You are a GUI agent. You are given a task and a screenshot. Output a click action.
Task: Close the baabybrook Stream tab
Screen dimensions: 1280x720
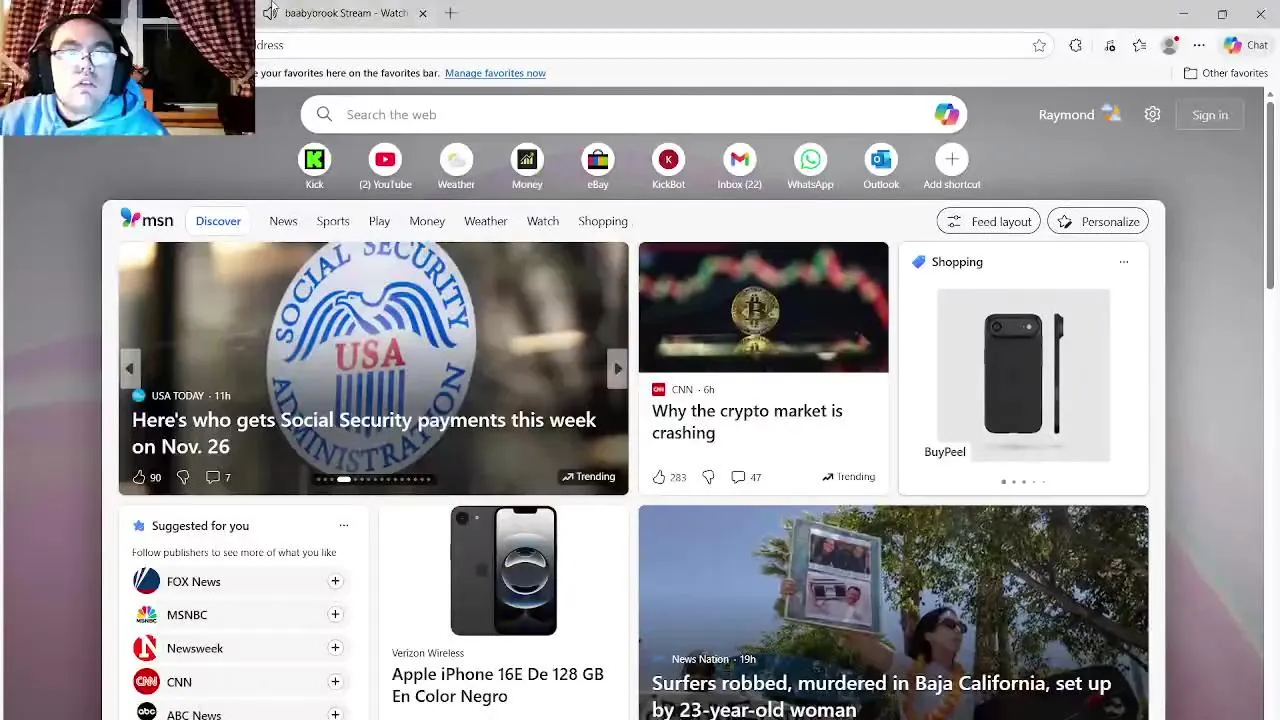[x=422, y=13]
